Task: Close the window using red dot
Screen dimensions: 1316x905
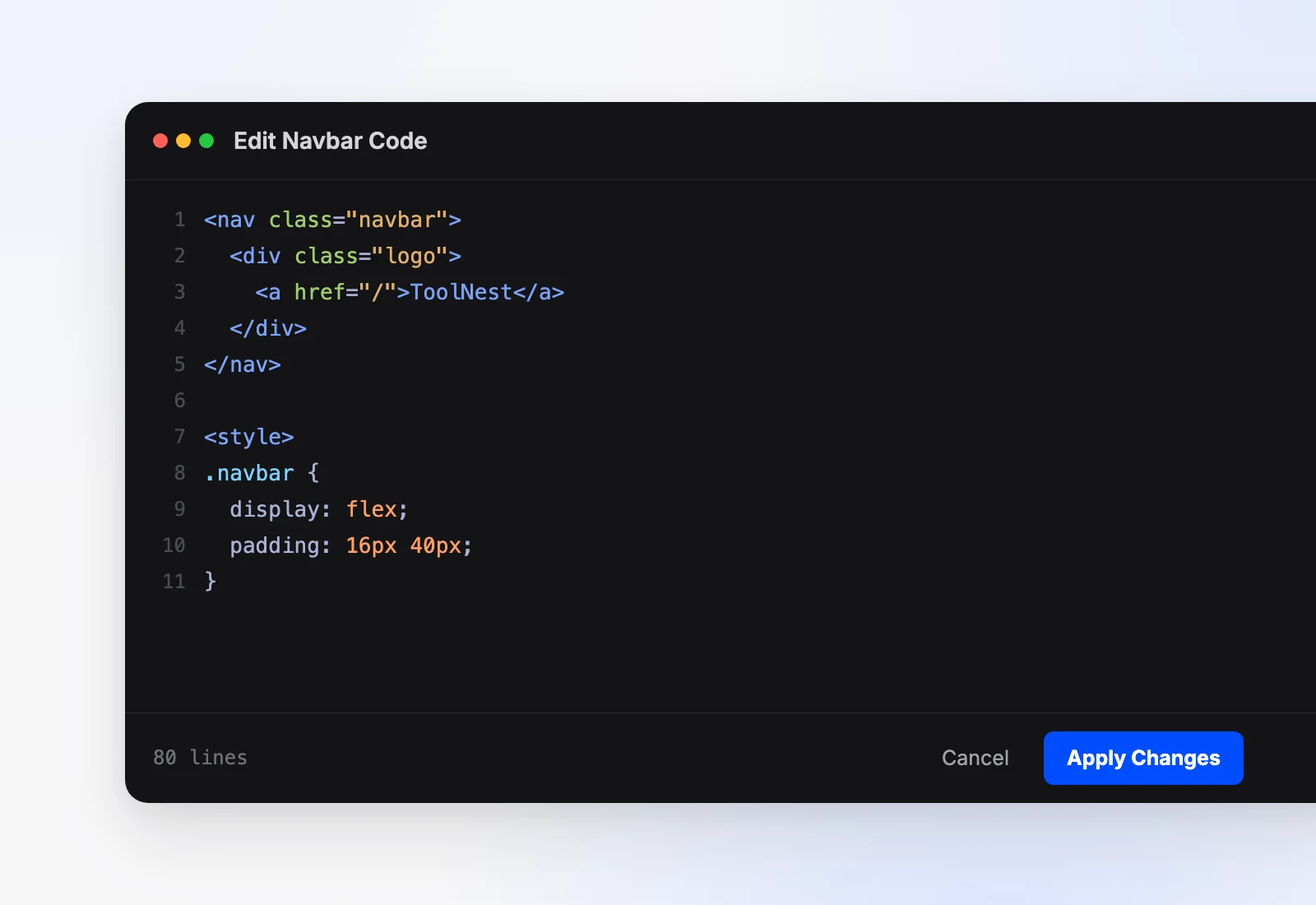Action: (x=160, y=141)
